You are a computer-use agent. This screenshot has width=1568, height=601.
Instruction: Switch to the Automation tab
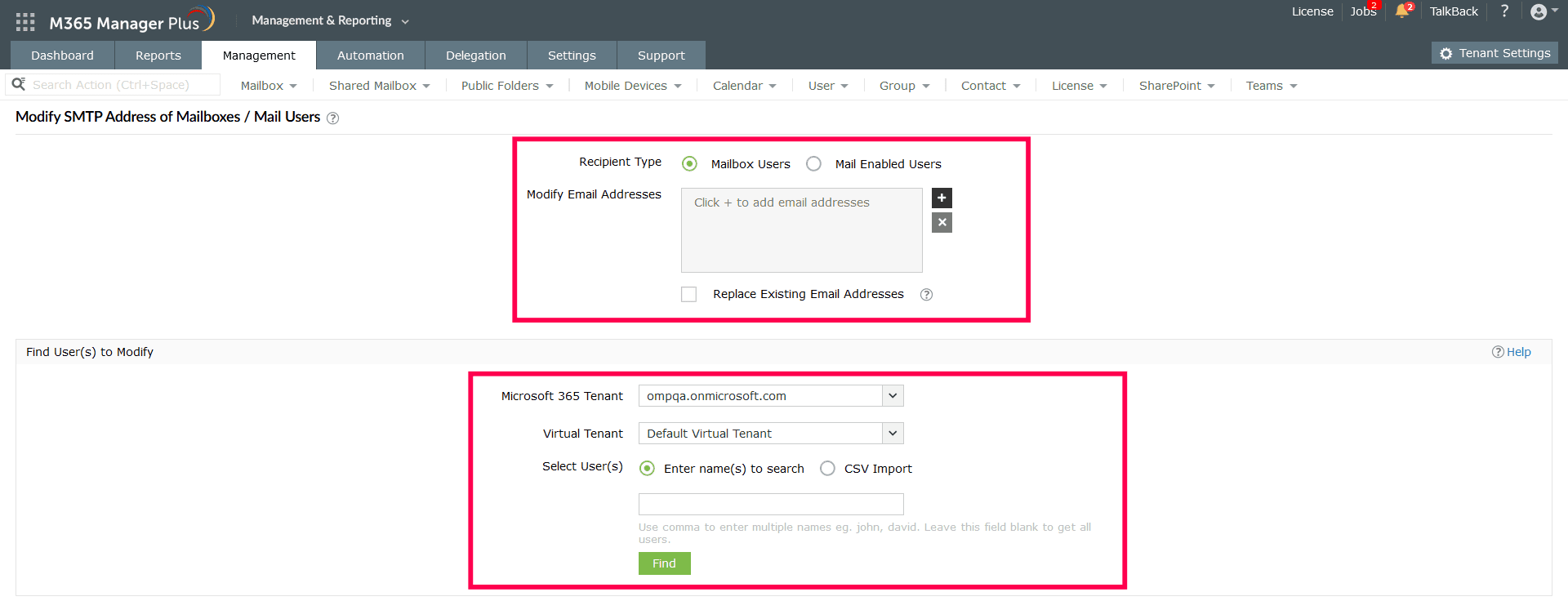pos(371,56)
